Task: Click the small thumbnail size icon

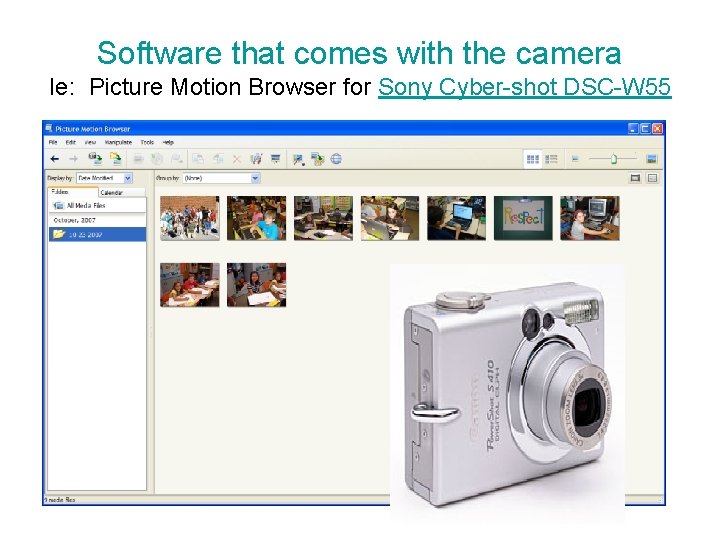Action: point(575,159)
